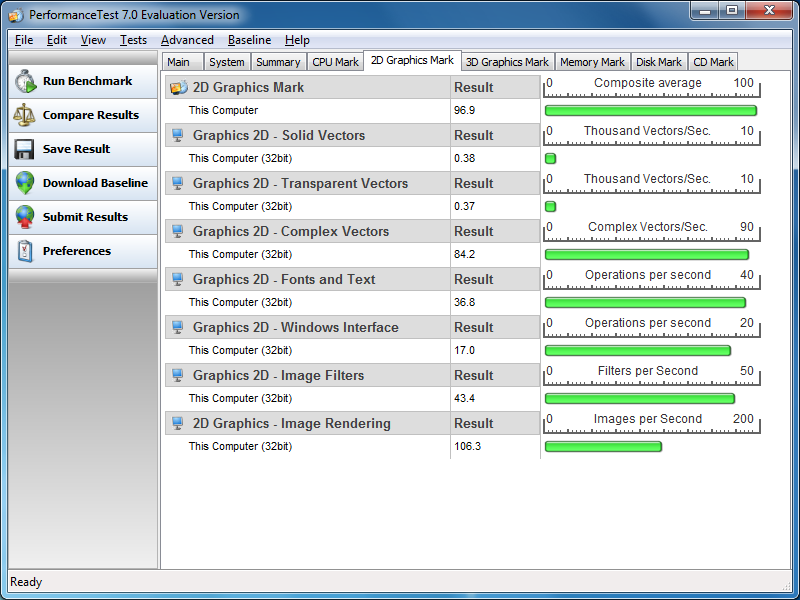Click the 36.8 Fonts and Text value
Image resolution: width=800 pixels, height=600 pixels.
click(465, 302)
